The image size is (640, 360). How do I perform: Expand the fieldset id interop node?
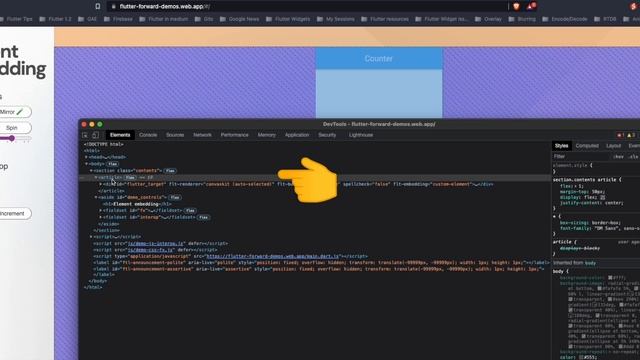click(100, 217)
